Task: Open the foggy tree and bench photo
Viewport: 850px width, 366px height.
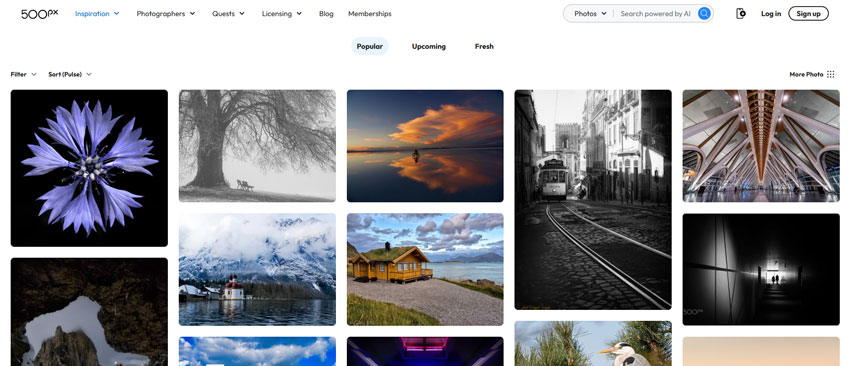Action: click(257, 146)
